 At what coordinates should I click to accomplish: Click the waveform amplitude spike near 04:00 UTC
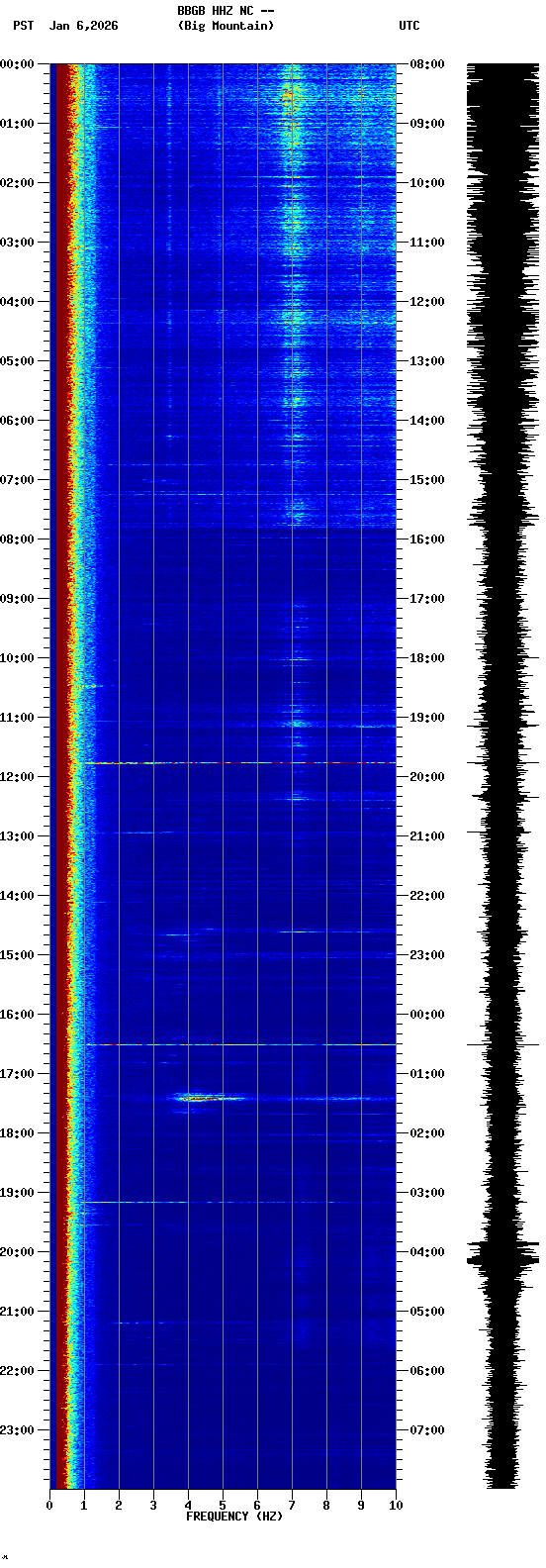(x=502, y=1252)
